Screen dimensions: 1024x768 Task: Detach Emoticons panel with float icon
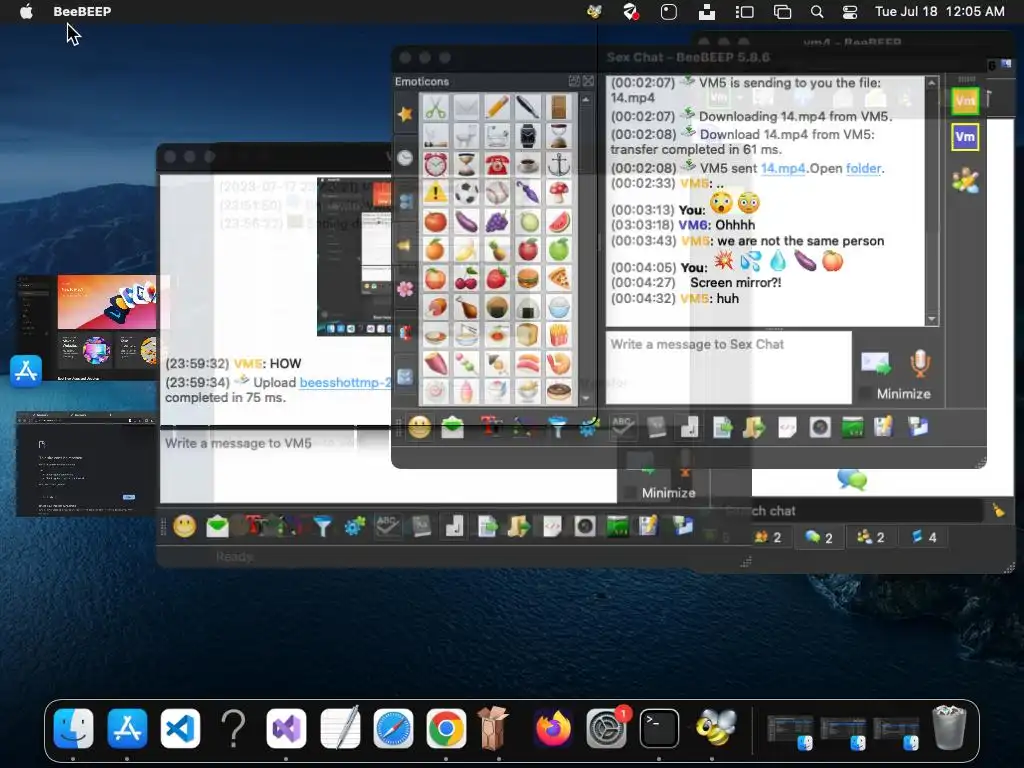(574, 81)
